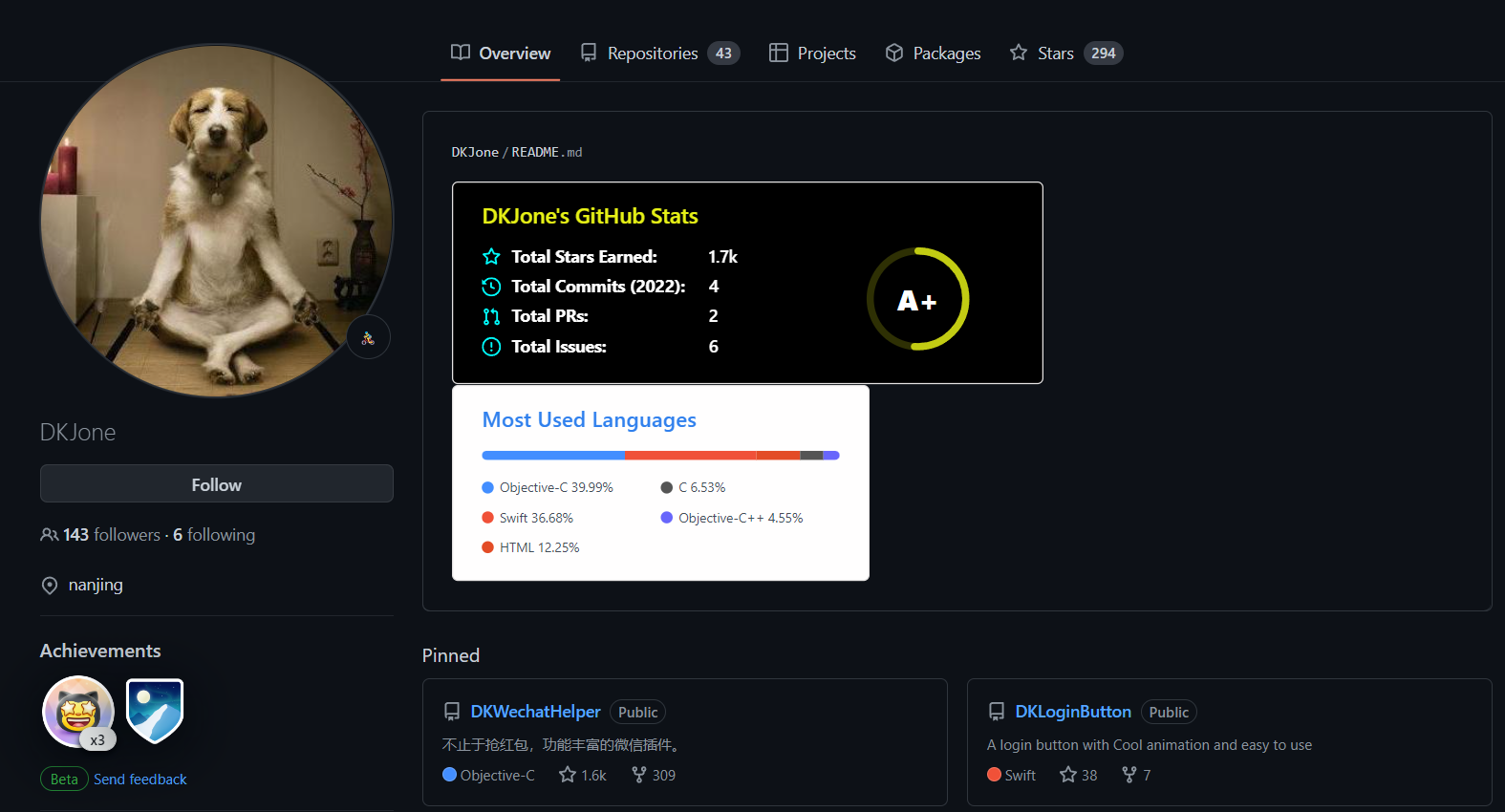Open the Packages tab
1505x812 pixels.
point(933,53)
